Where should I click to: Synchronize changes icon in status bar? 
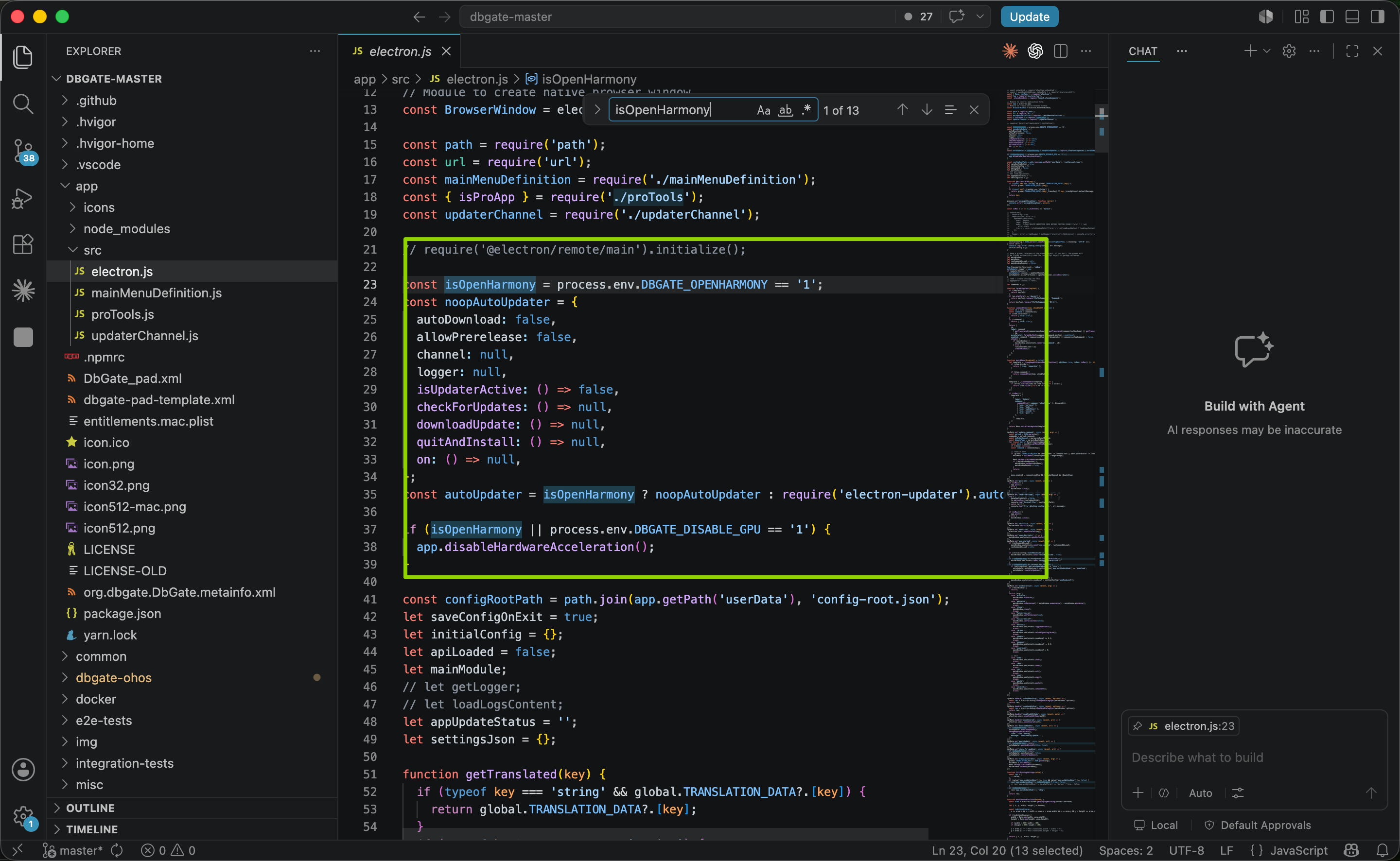click(117, 851)
